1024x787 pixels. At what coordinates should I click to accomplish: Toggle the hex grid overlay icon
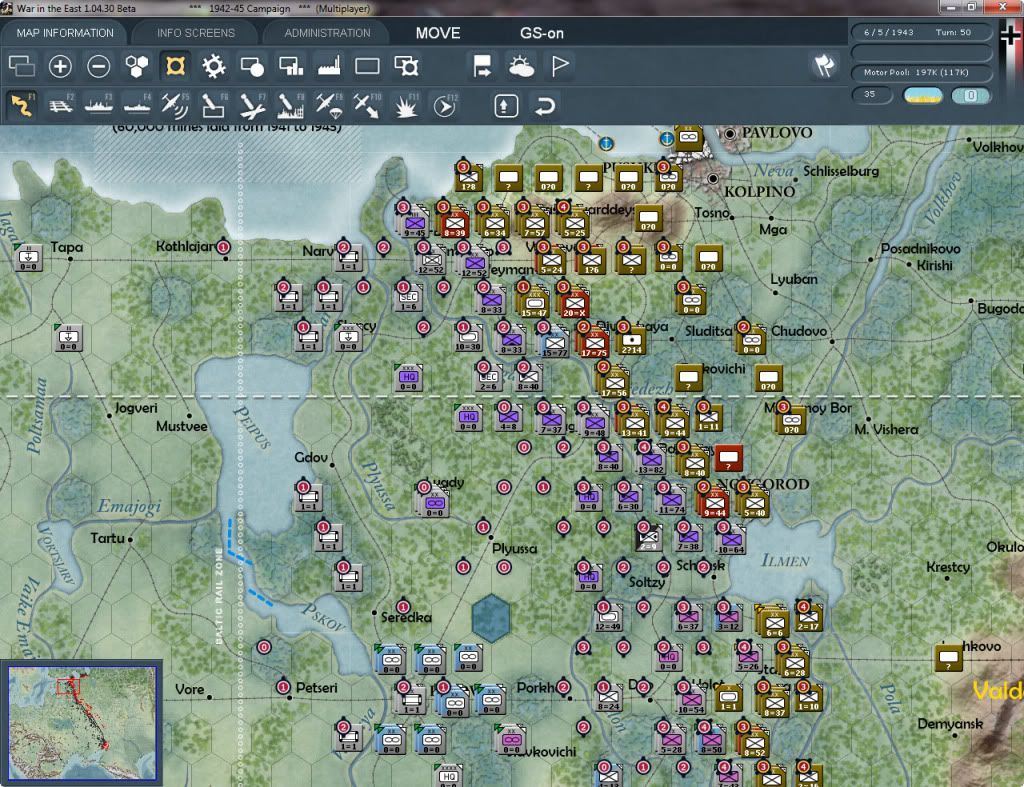coord(136,66)
